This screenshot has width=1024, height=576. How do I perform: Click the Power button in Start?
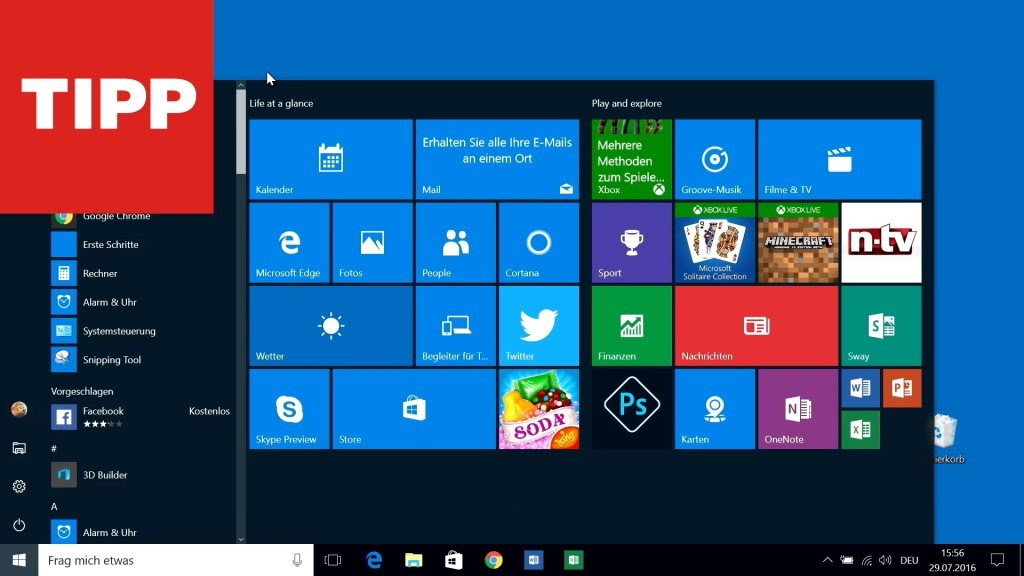19,525
